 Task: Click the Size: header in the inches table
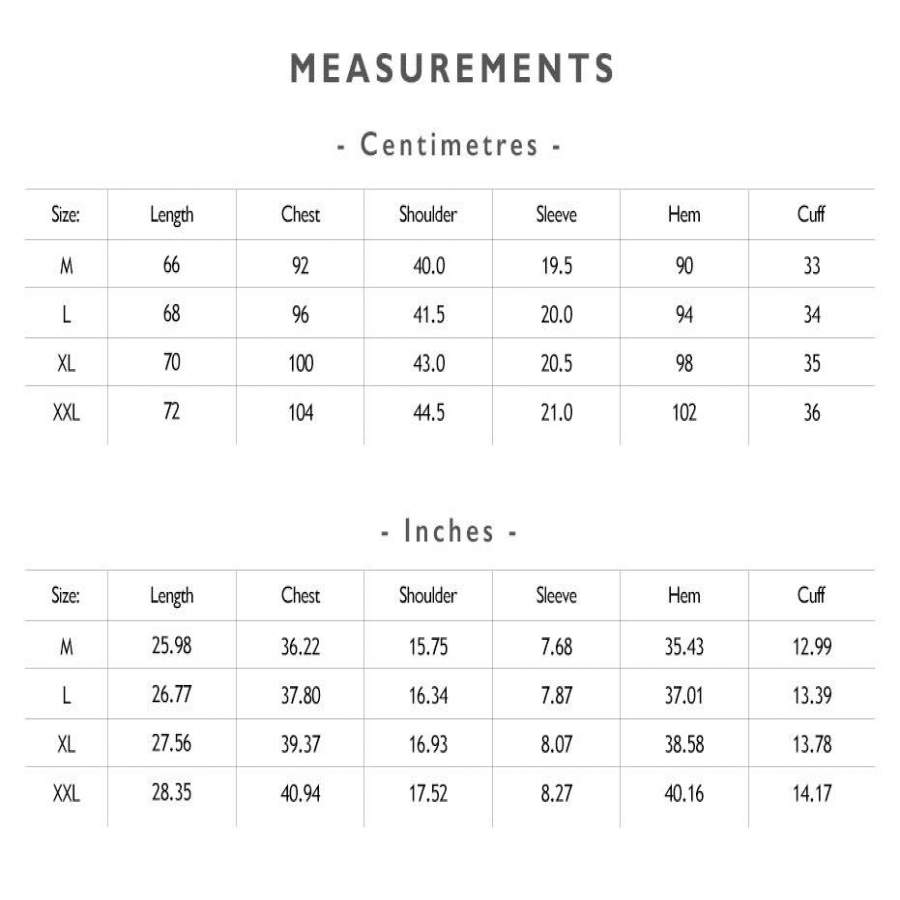click(66, 595)
